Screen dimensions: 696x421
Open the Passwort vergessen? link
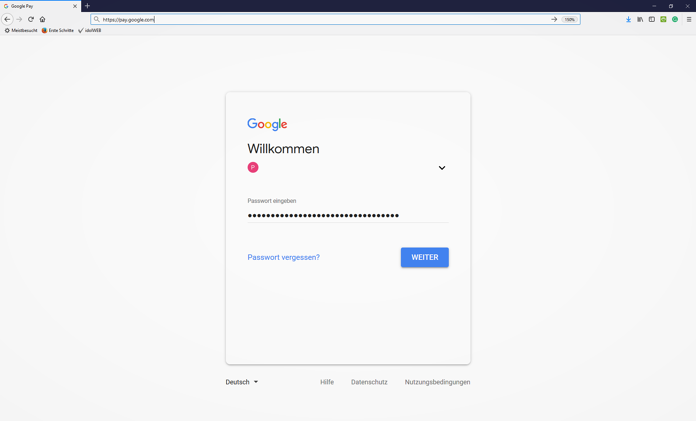[283, 257]
